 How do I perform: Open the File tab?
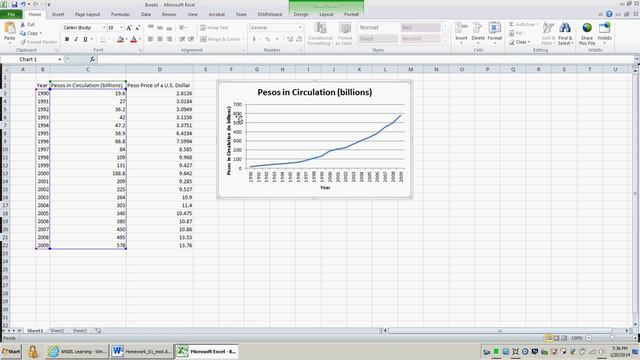pyautogui.click(x=11, y=14)
